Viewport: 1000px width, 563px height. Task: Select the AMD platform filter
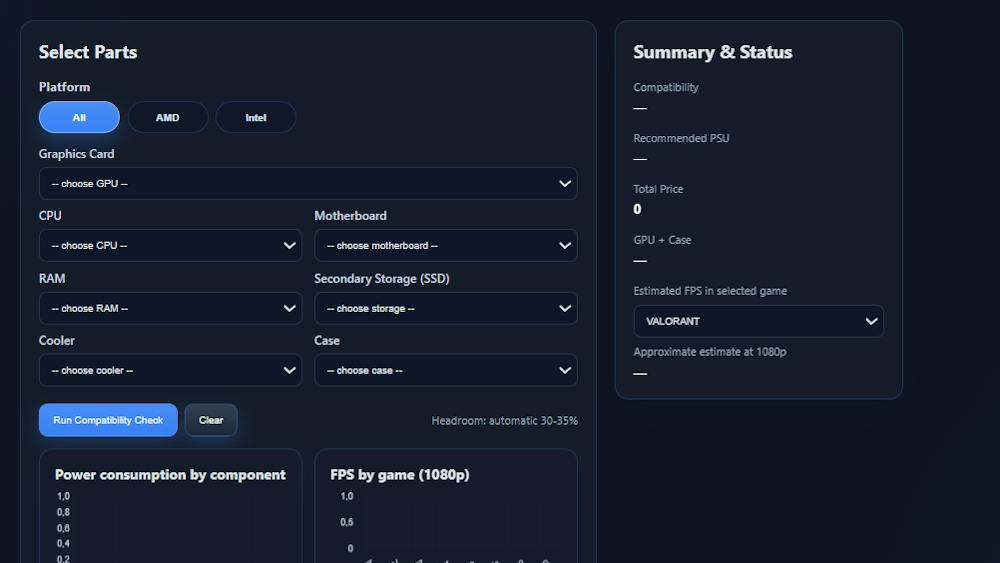(x=168, y=117)
